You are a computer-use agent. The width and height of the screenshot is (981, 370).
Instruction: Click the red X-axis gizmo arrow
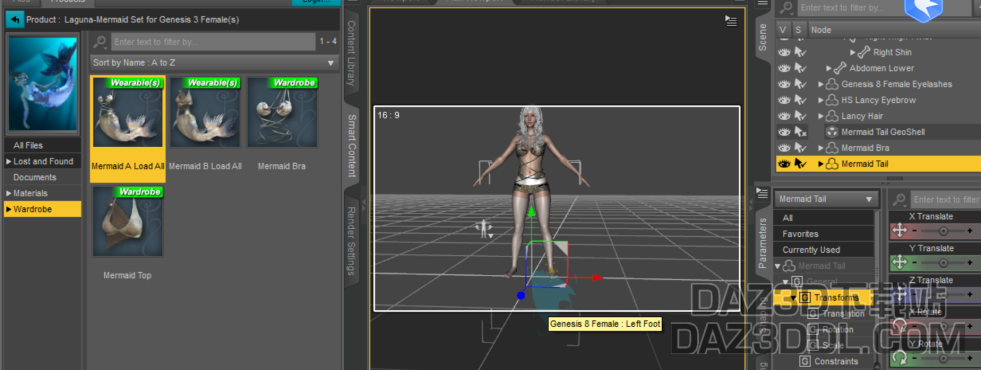click(597, 278)
